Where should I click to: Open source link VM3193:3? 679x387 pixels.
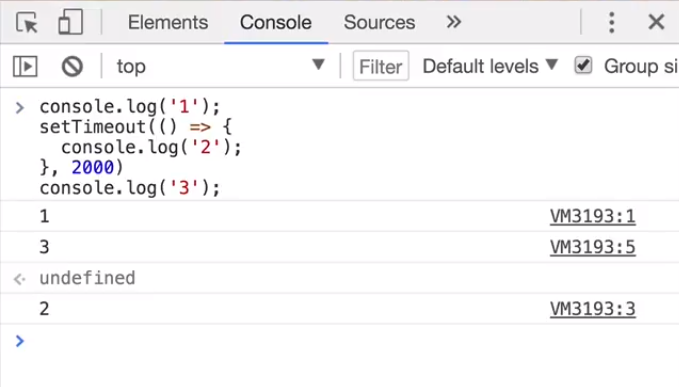592,309
